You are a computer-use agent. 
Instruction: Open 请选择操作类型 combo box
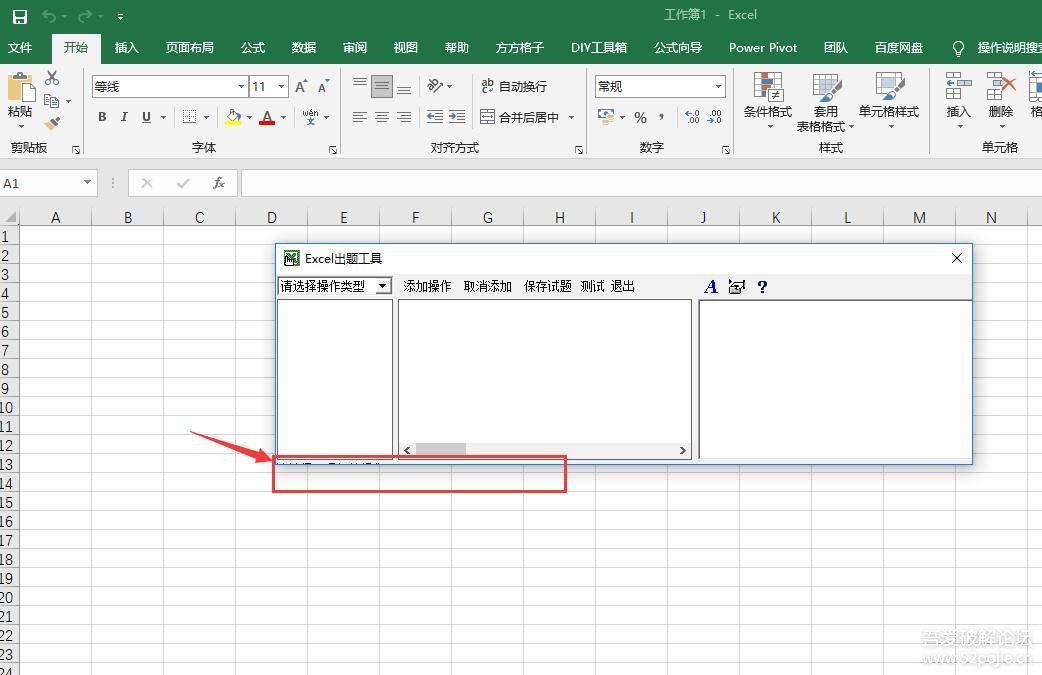coord(334,286)
